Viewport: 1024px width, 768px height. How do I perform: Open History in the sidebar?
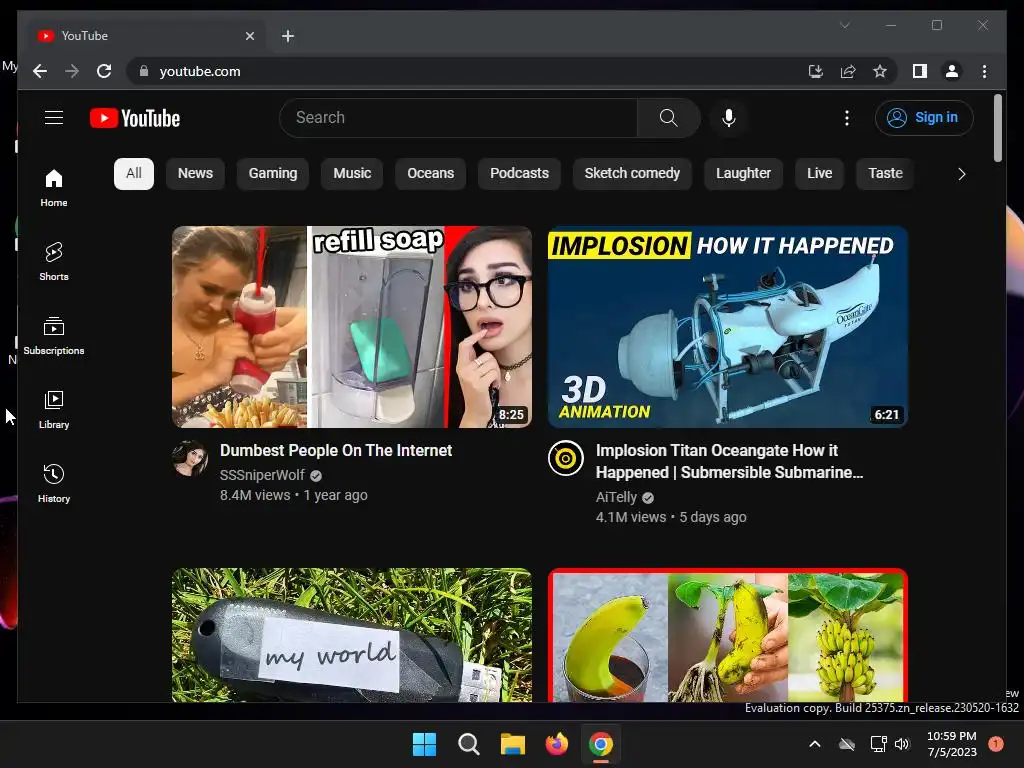54,483
